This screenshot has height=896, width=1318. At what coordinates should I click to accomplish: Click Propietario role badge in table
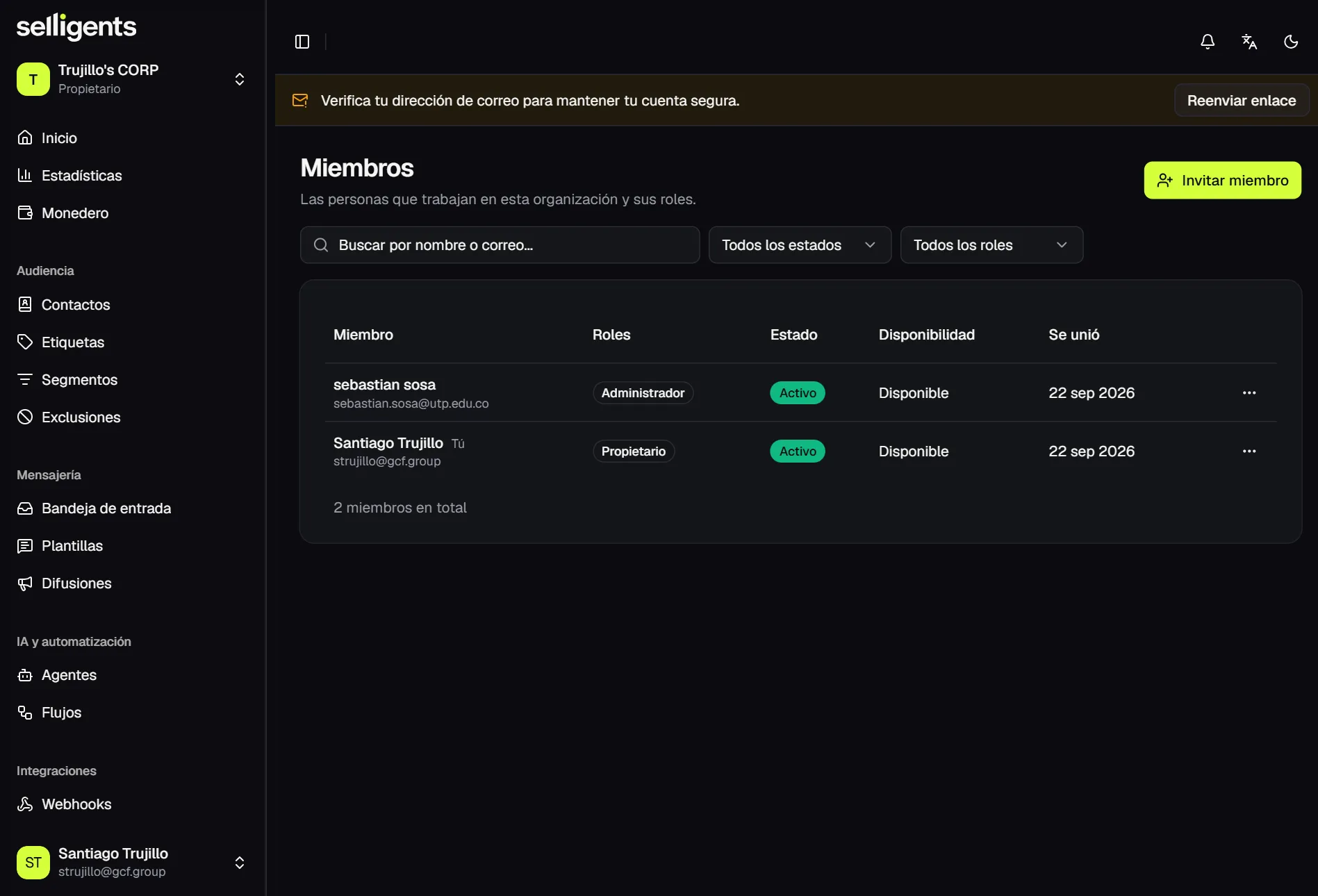[633, 451]
